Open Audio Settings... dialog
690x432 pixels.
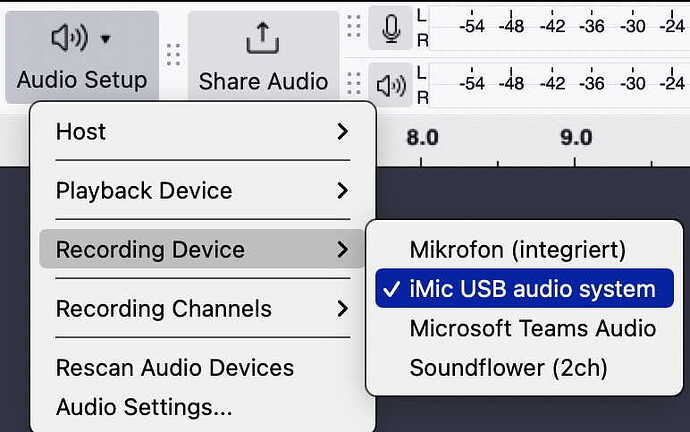click(x=144, y=407)
